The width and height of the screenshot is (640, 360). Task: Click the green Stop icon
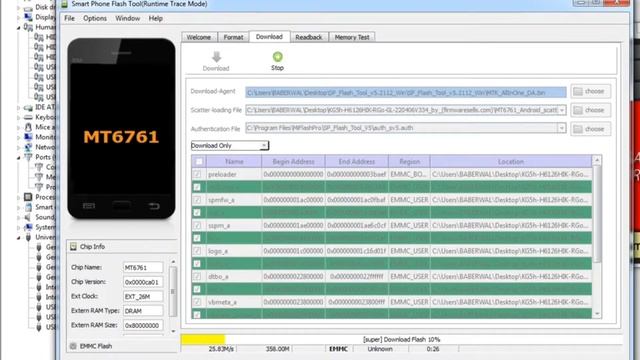[x=278, y=57]
